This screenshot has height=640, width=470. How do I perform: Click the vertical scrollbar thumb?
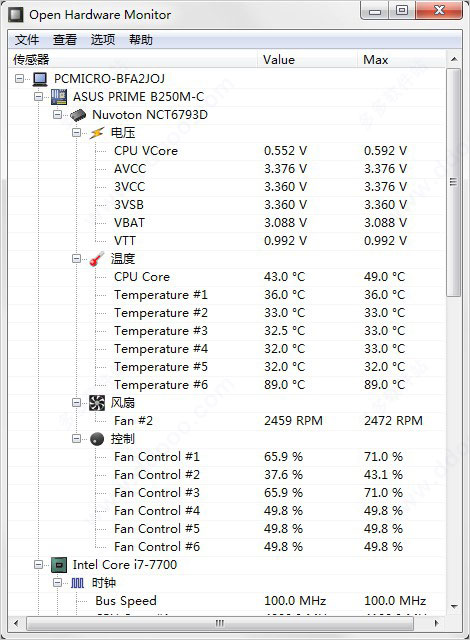(453, 182)
